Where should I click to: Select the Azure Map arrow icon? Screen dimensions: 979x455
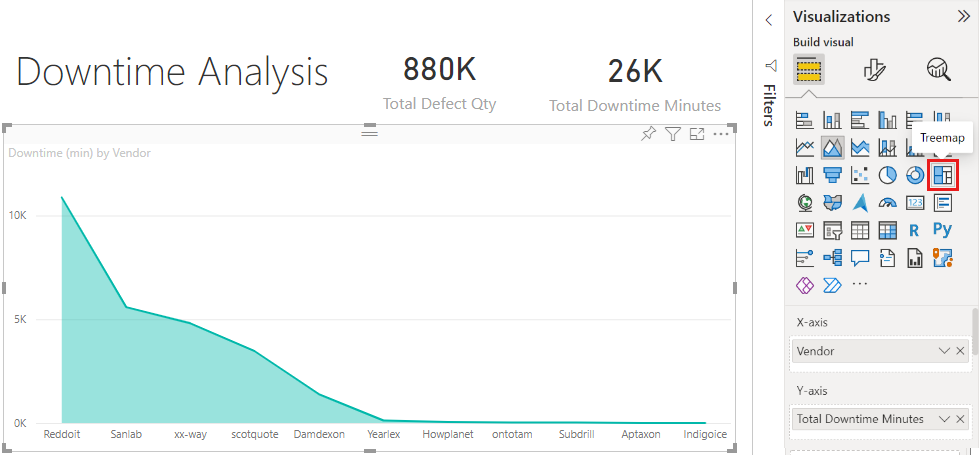point(860,203)
